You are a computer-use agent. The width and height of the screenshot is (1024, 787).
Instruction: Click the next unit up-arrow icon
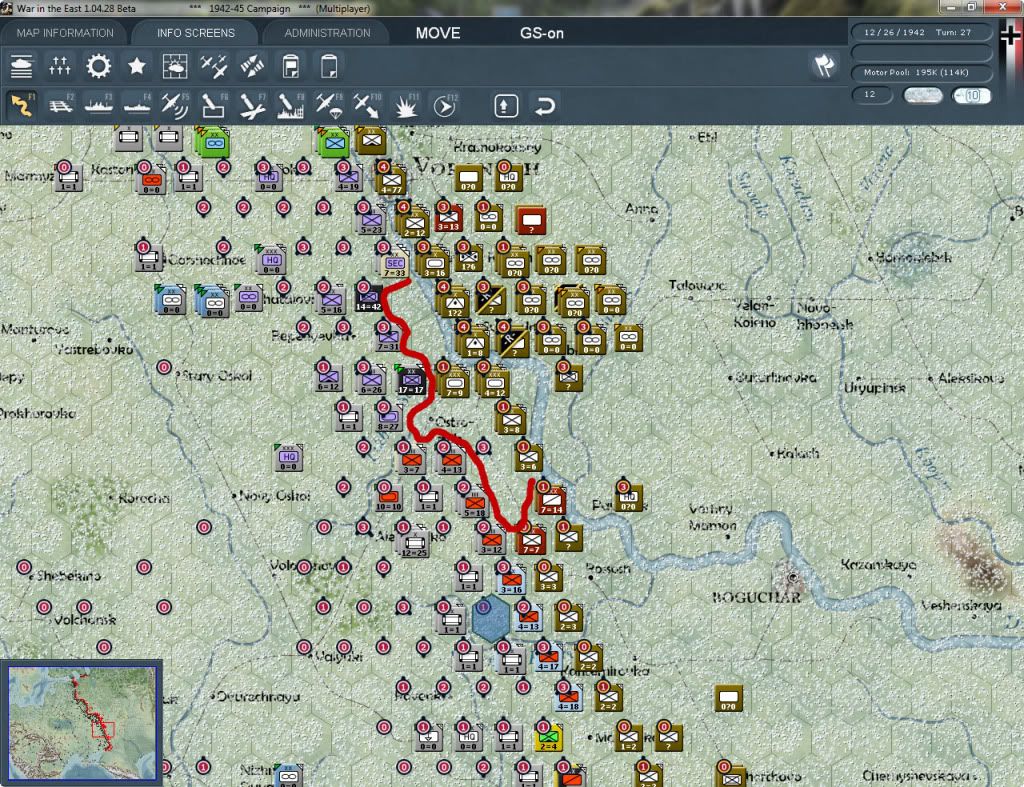pyautogui.click(x=506, y=106)
